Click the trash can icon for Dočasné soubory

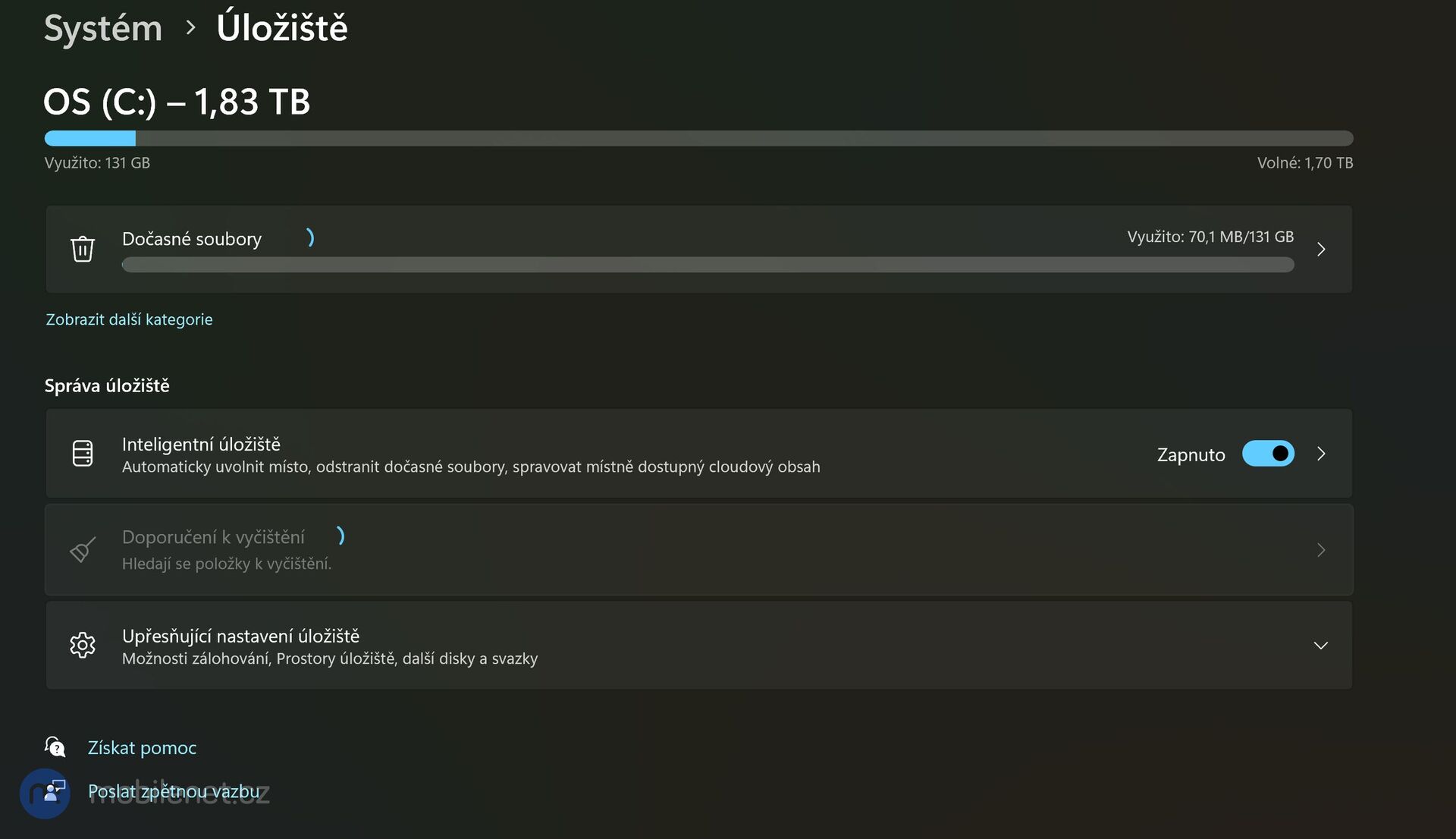click(x=83, y=249)
